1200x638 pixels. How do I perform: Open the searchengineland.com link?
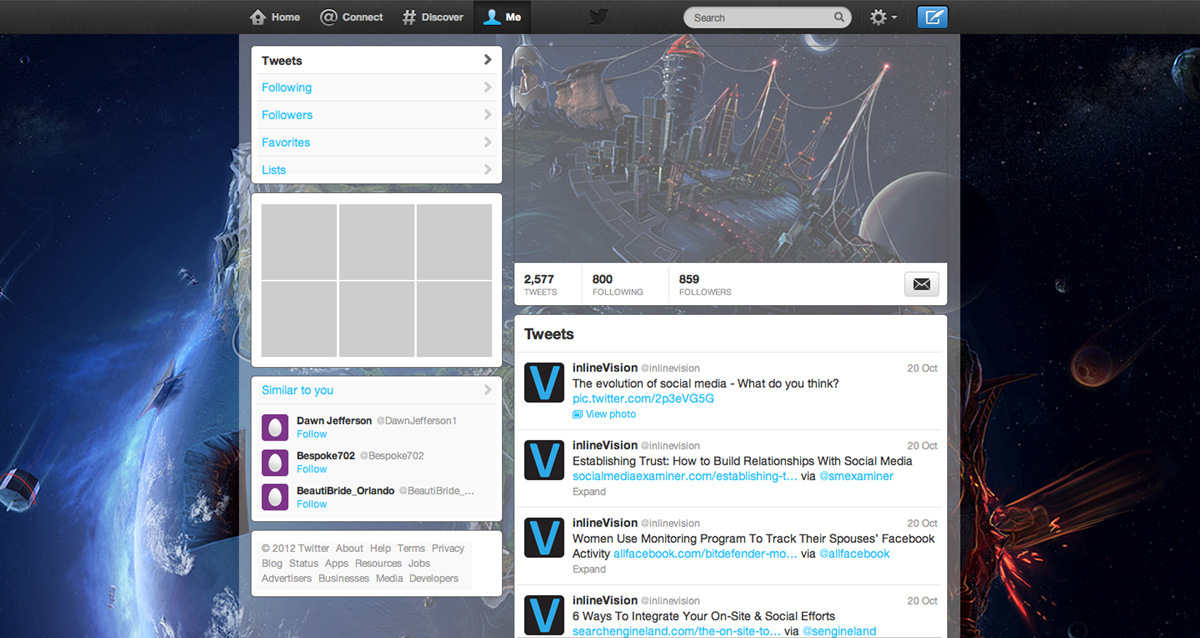coord(677,631)
